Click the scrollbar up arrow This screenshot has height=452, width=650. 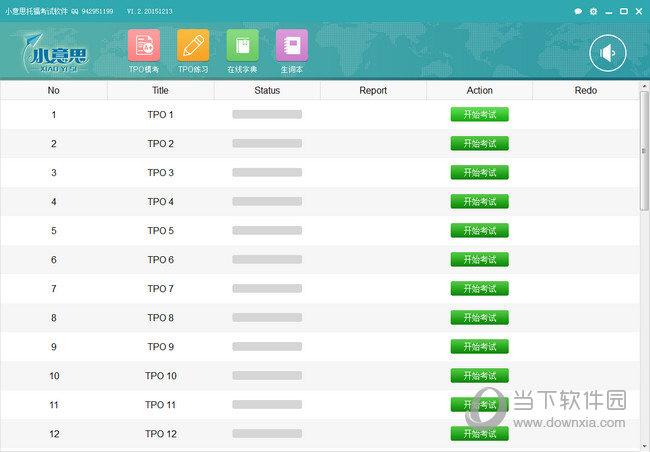click(644, 86)
